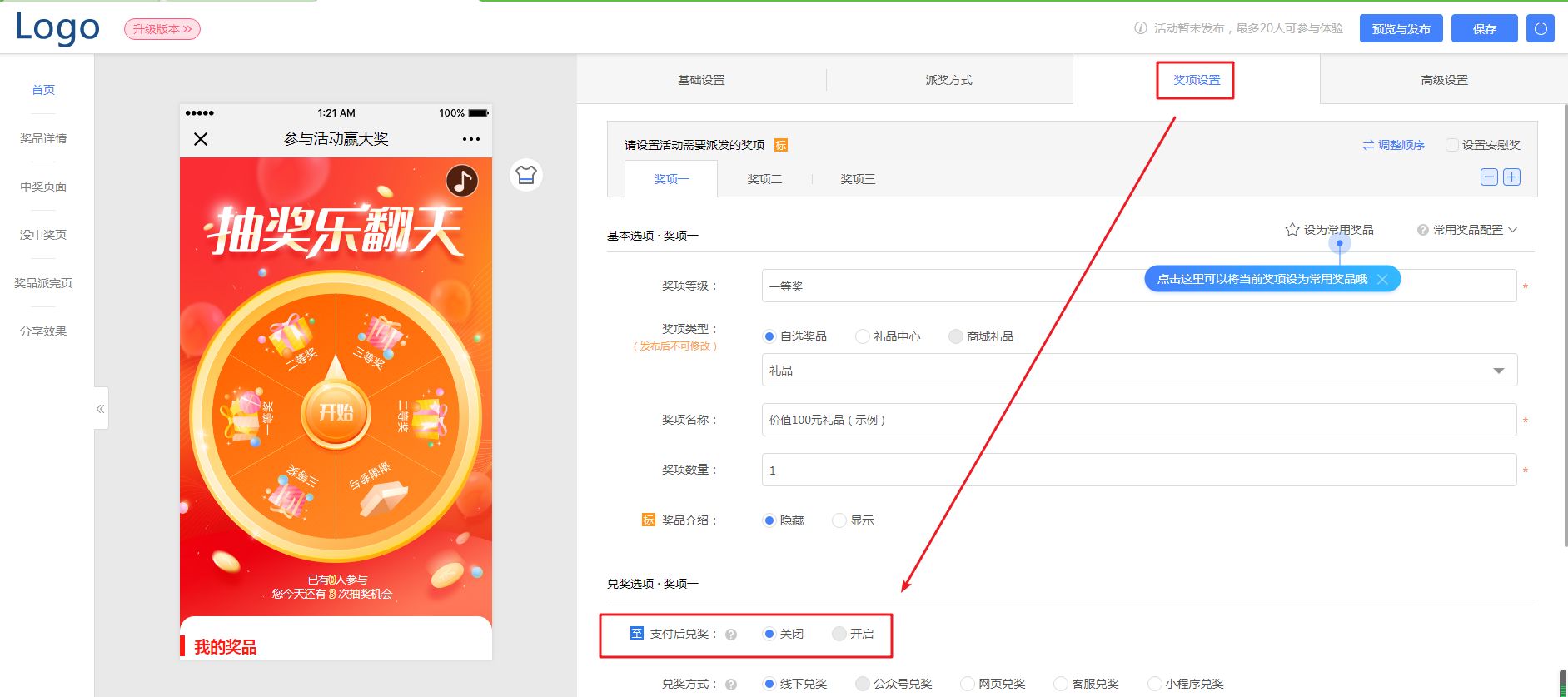The image size is (1568, 697).
Task: Click the orange 标 badge beside 奖品介绍
Action: coord(649,520)
